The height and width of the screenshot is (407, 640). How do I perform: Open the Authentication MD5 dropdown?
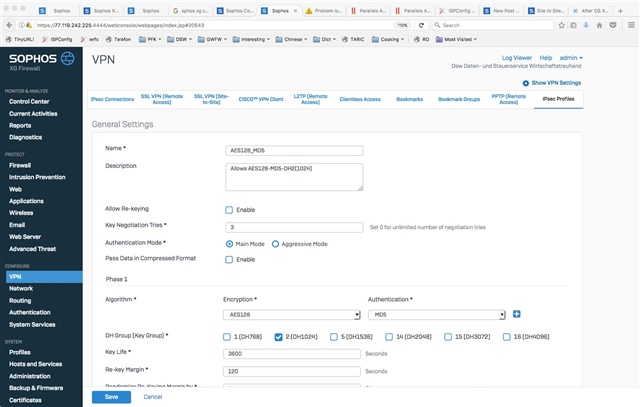point(437,315)
